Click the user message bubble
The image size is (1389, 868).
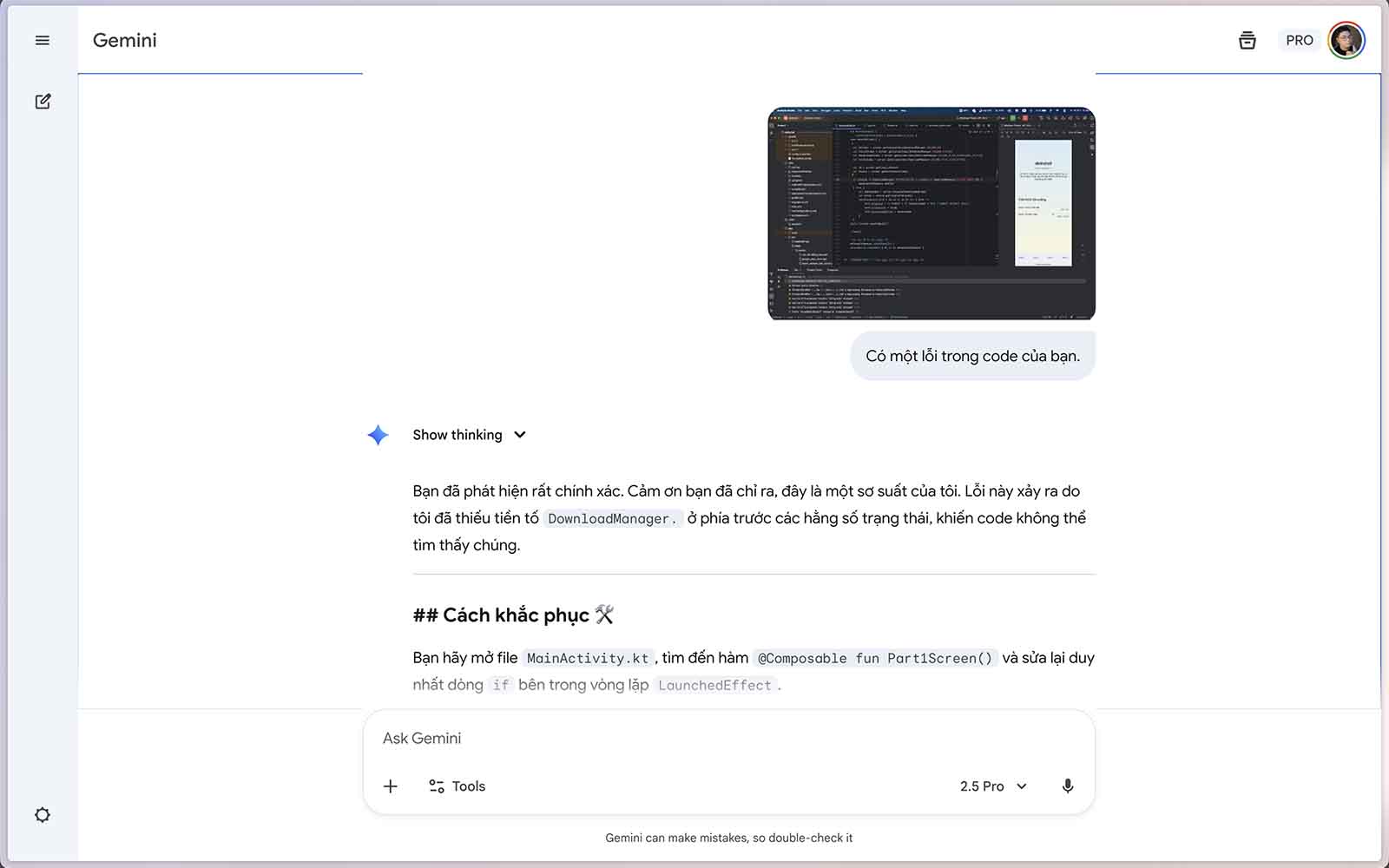point(972,356)
